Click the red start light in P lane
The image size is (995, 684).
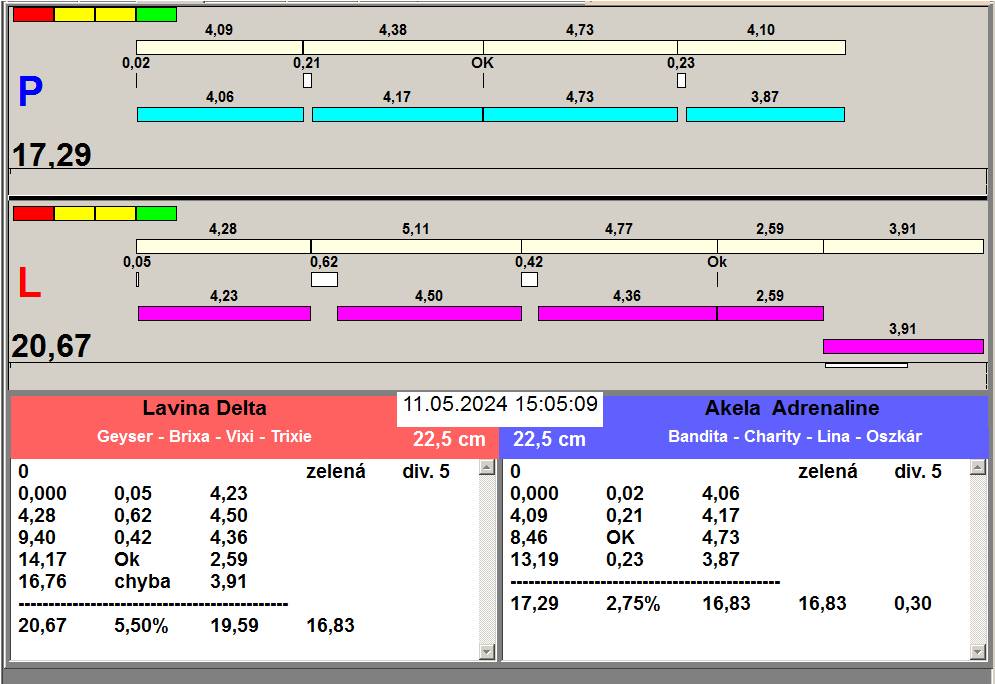click(x=33, y=15)
